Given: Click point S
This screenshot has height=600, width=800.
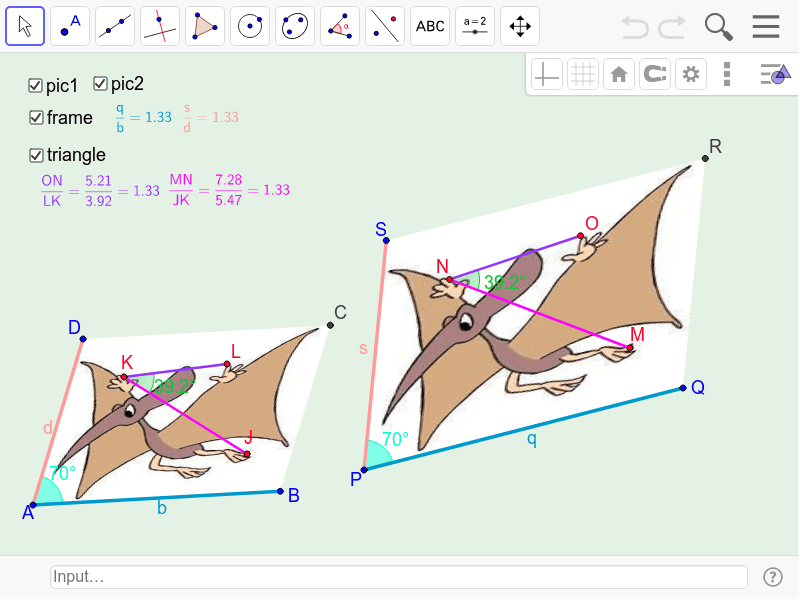Looking at the screenshot, I should point(386,240).
